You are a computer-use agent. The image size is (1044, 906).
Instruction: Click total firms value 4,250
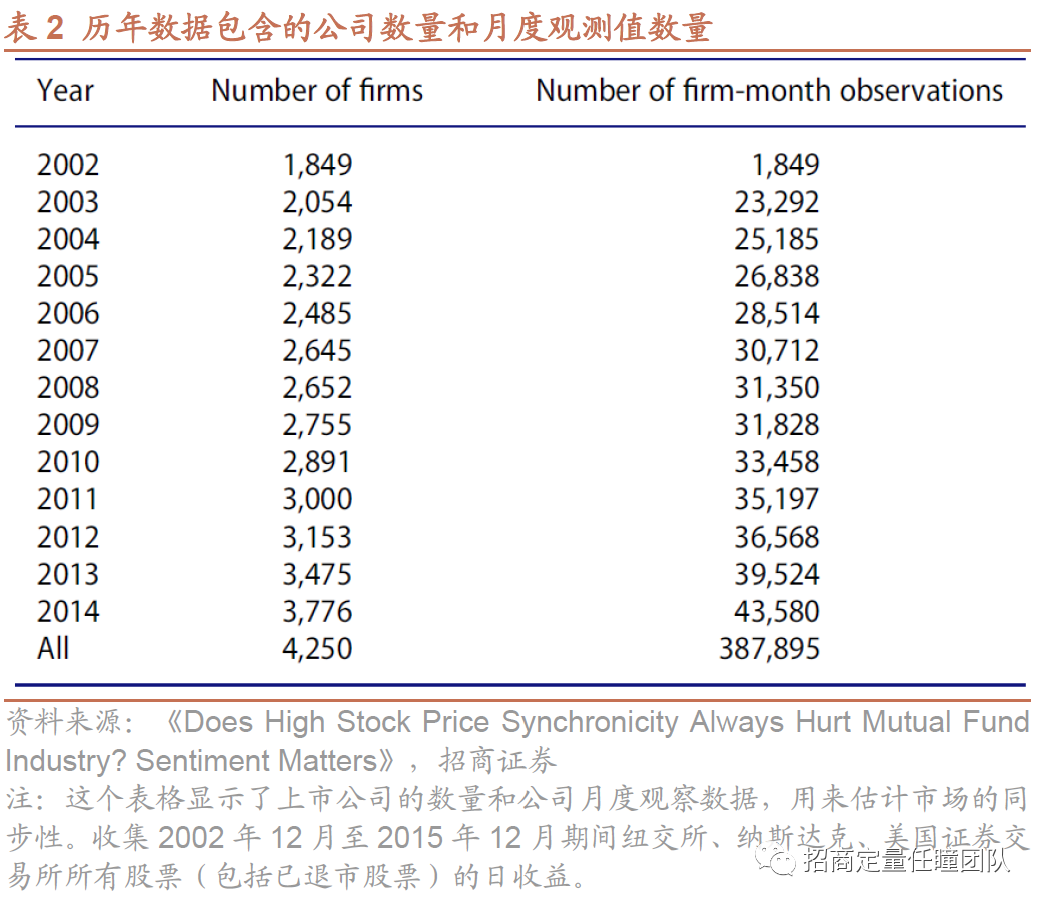click(317, 648)
